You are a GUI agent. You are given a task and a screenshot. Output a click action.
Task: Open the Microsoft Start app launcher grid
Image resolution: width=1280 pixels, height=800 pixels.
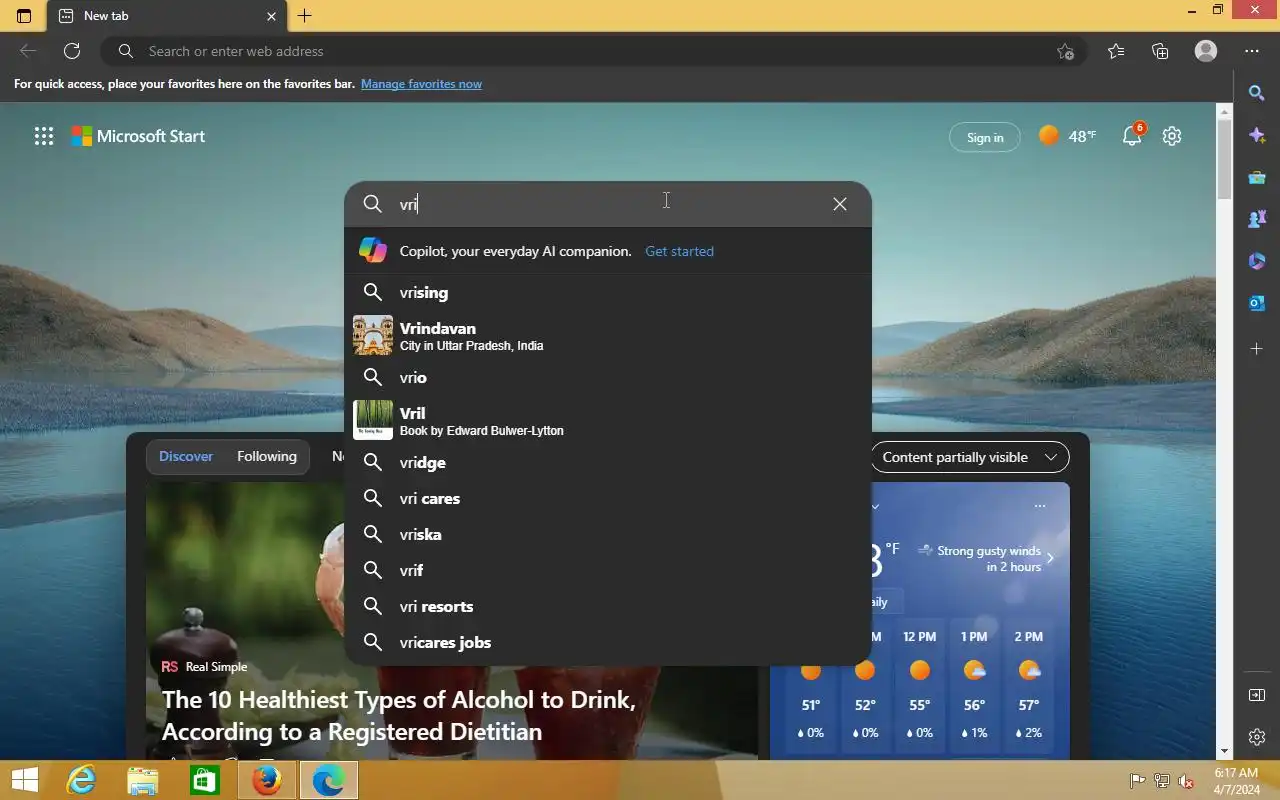tap(44, 136)
